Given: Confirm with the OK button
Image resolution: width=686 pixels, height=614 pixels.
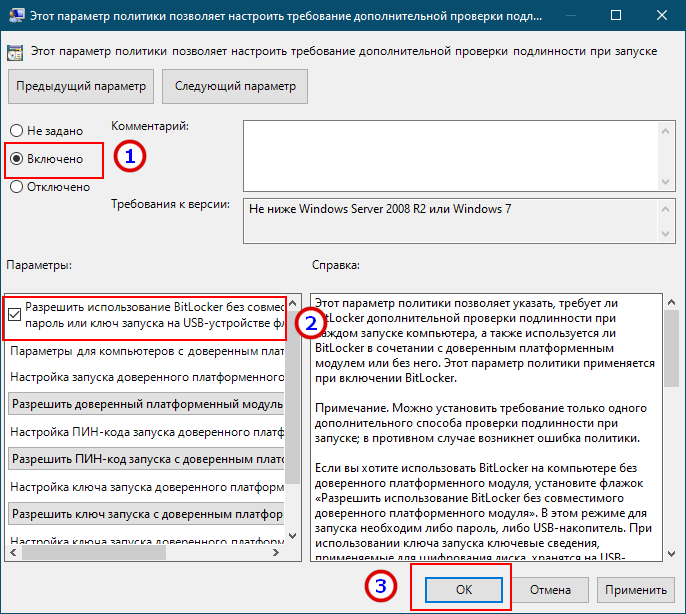Looking at the screenshot, I should (x=464, y=589).
